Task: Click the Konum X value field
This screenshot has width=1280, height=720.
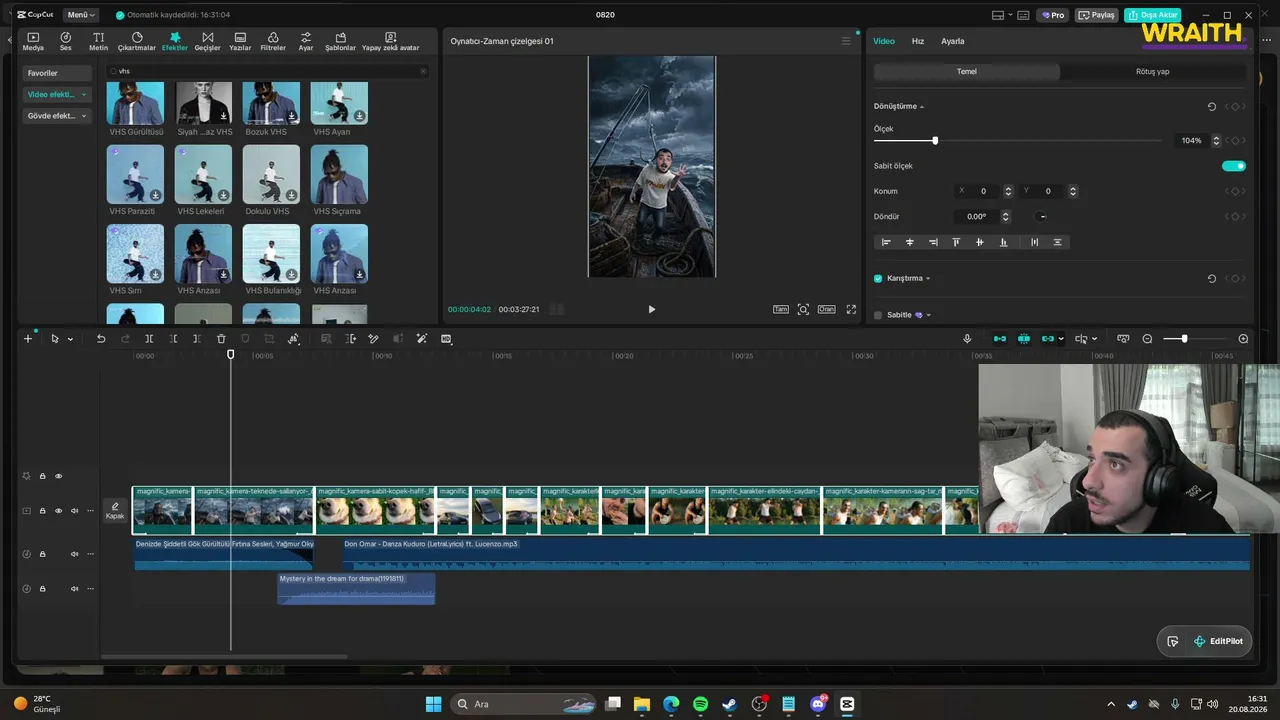Action: [x=985, y=191]
